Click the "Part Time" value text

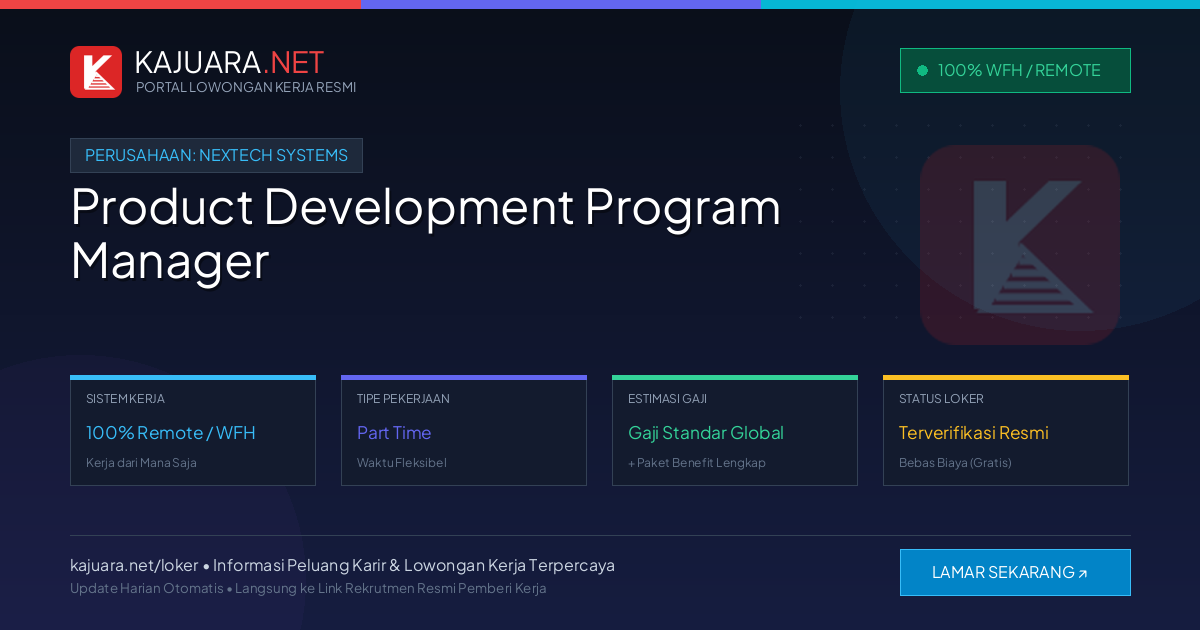[394, 433]
